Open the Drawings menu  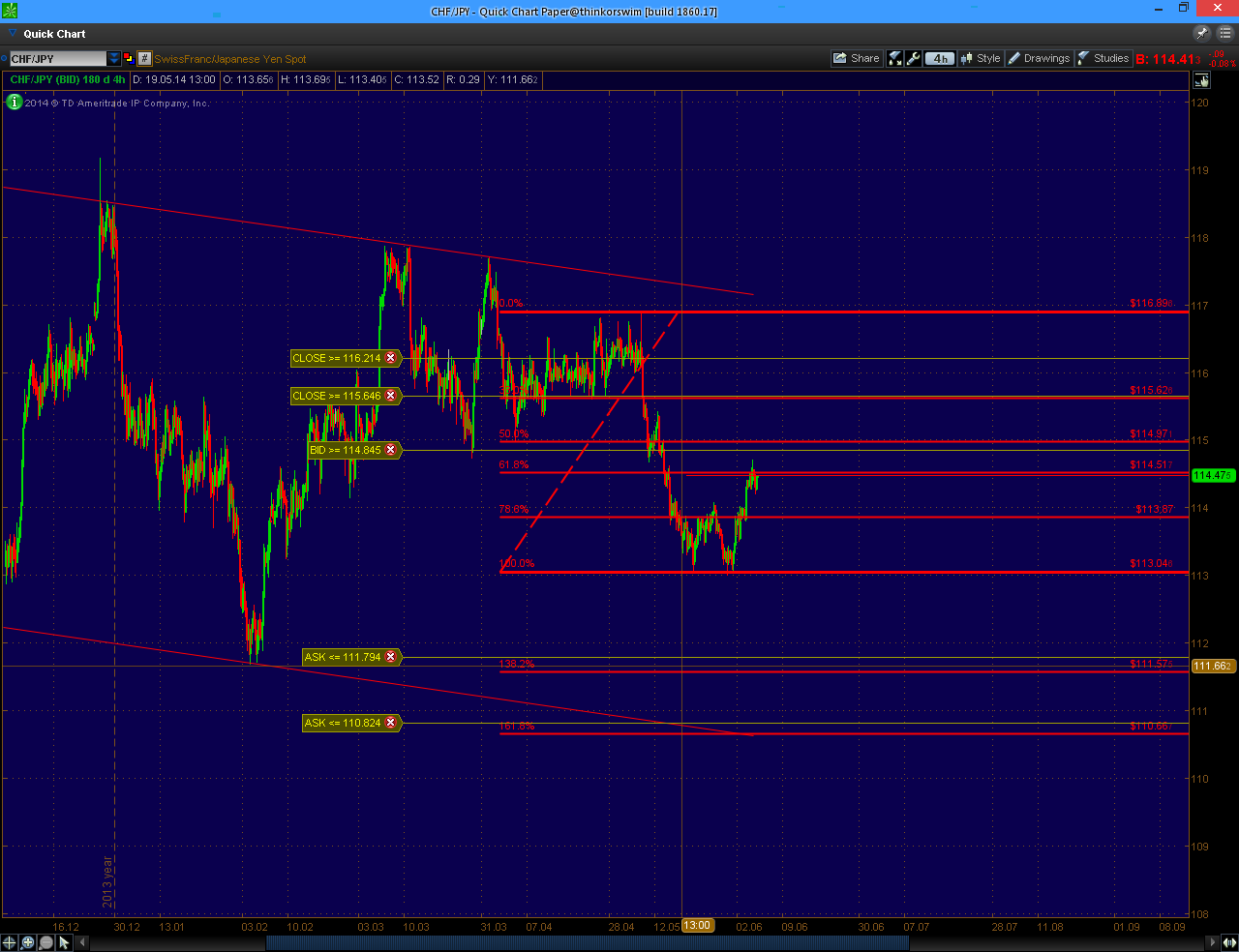pos(1040,58)
